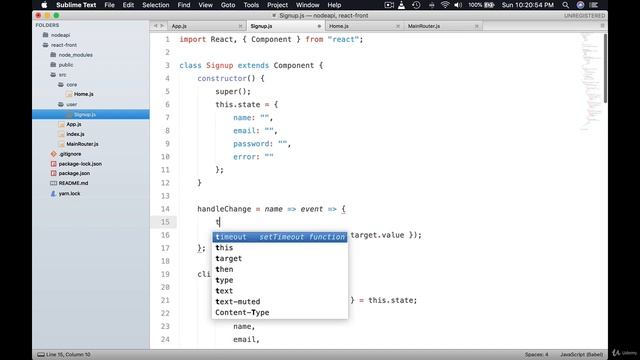Open the File menu
The height and width of the screenshot is (360, 640).
109,5
